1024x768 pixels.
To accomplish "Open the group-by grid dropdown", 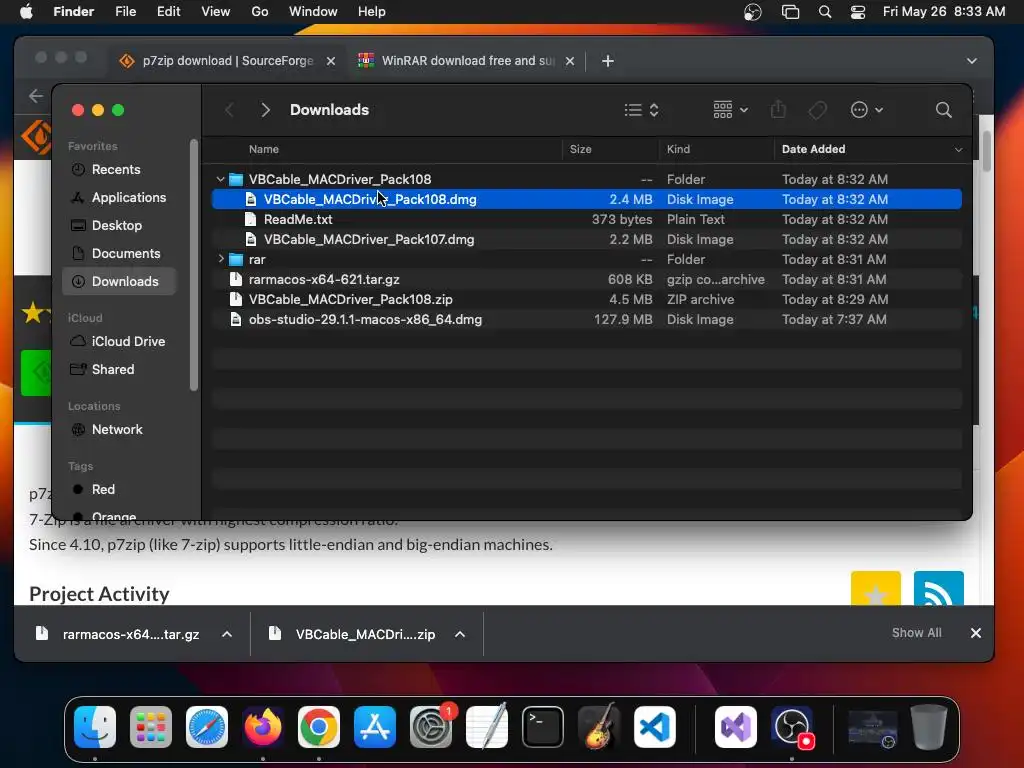I will point(730,110).
